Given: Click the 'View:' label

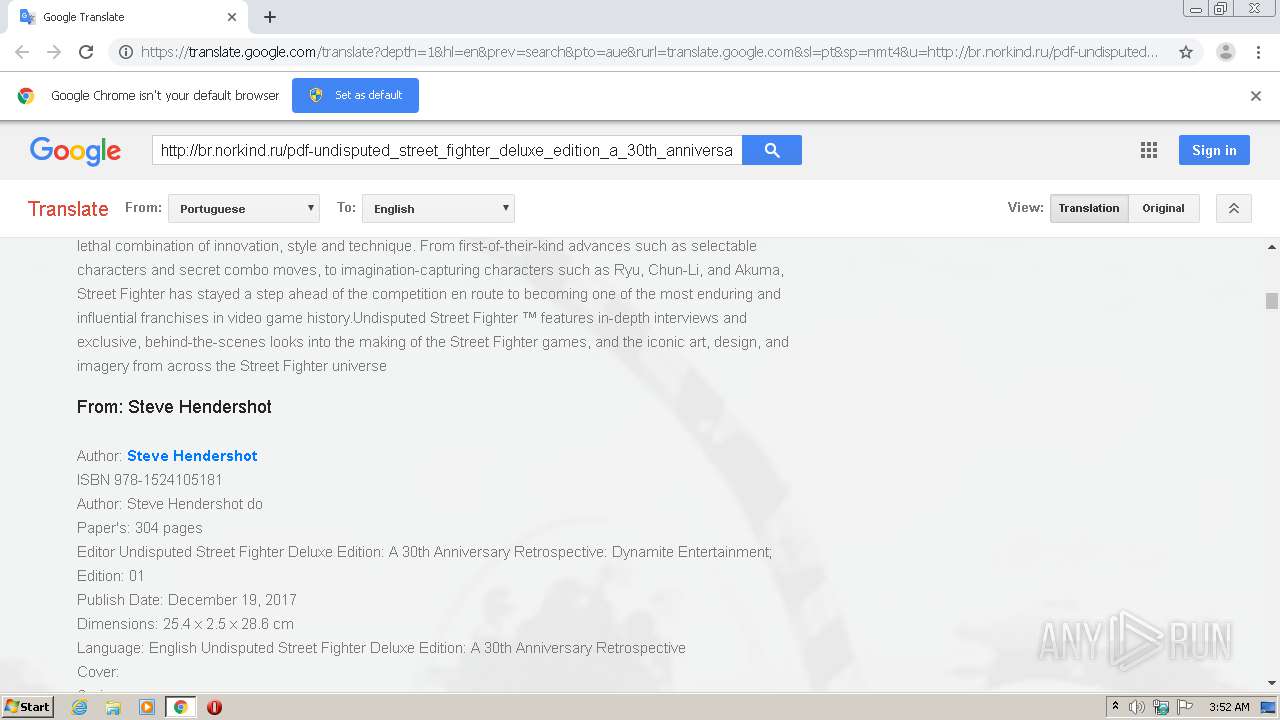Looking at the screenshot, I should (1025, 208).
